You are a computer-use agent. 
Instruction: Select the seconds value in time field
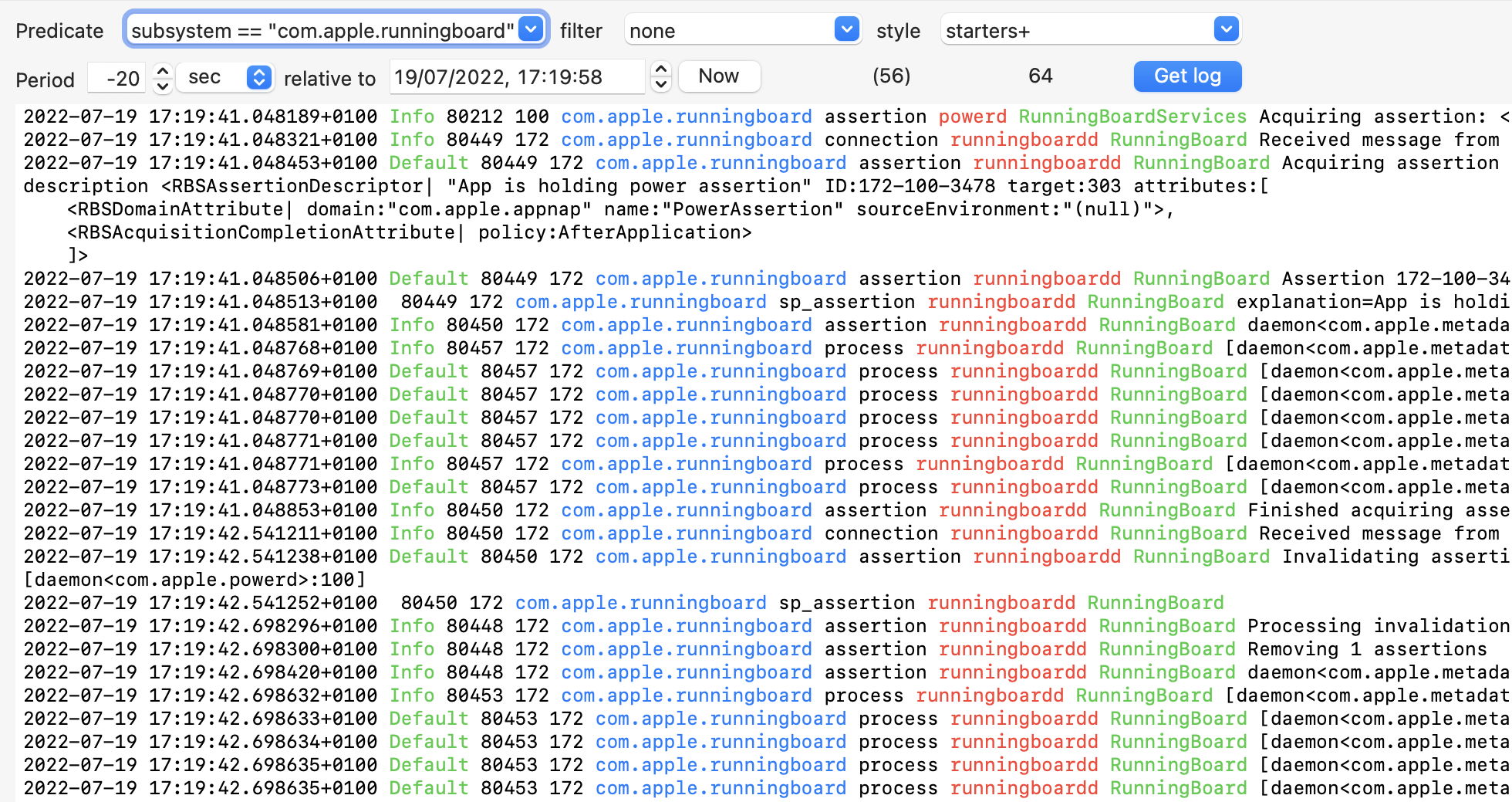(x=590, y=77)
